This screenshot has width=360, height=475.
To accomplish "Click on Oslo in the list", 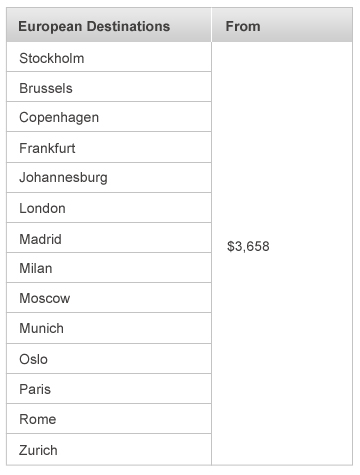I will click(109, 359).
